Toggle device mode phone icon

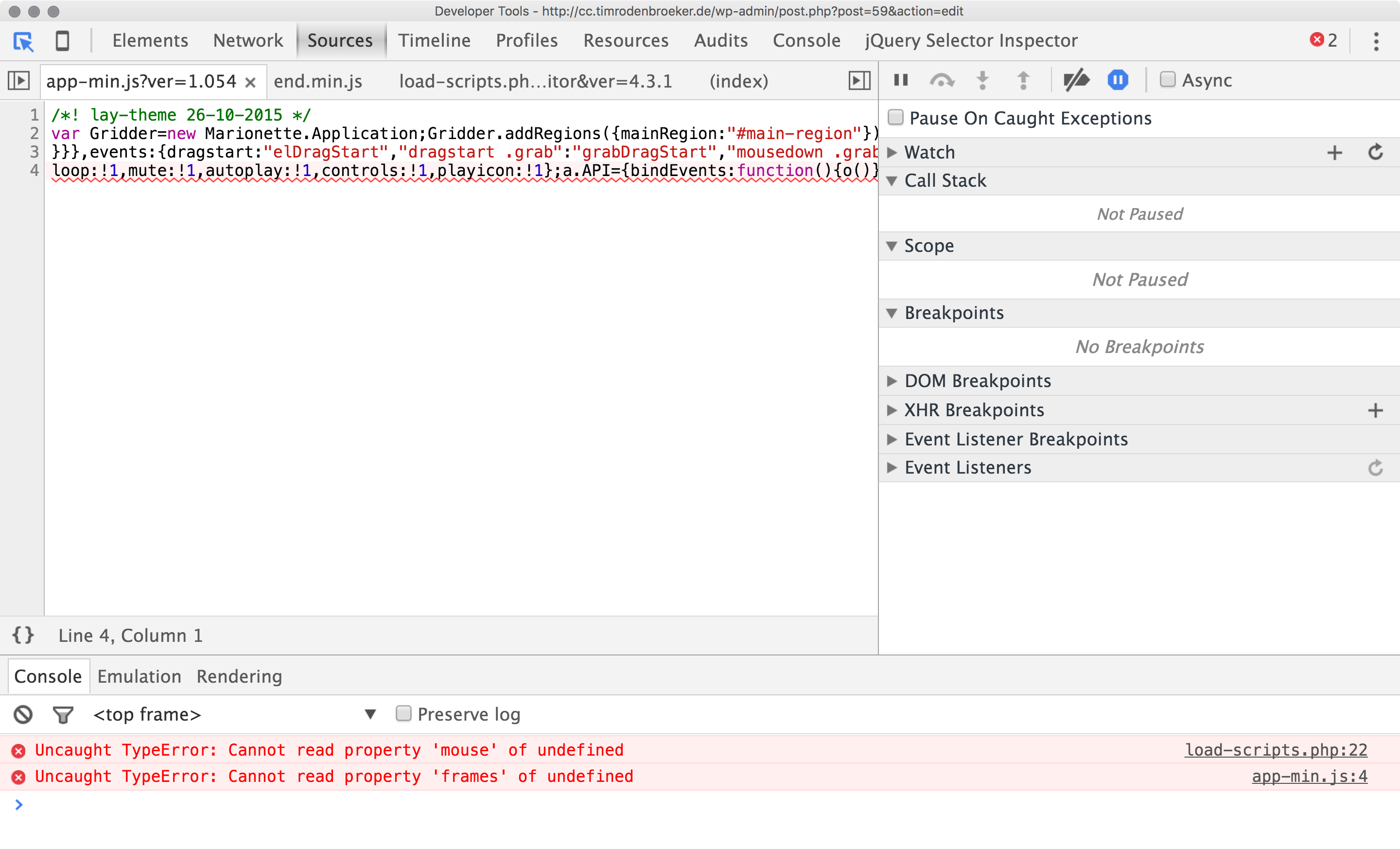pos(62,41)
